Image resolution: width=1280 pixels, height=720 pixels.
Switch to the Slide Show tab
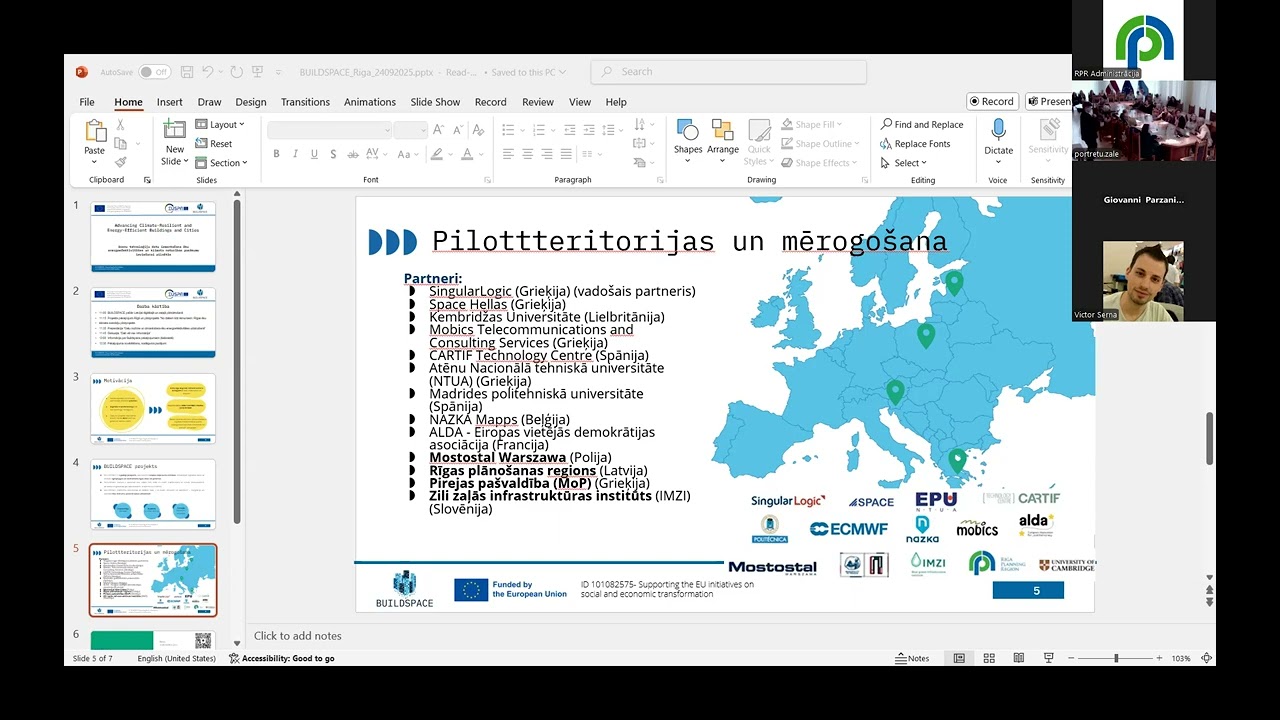click(435, 102)
